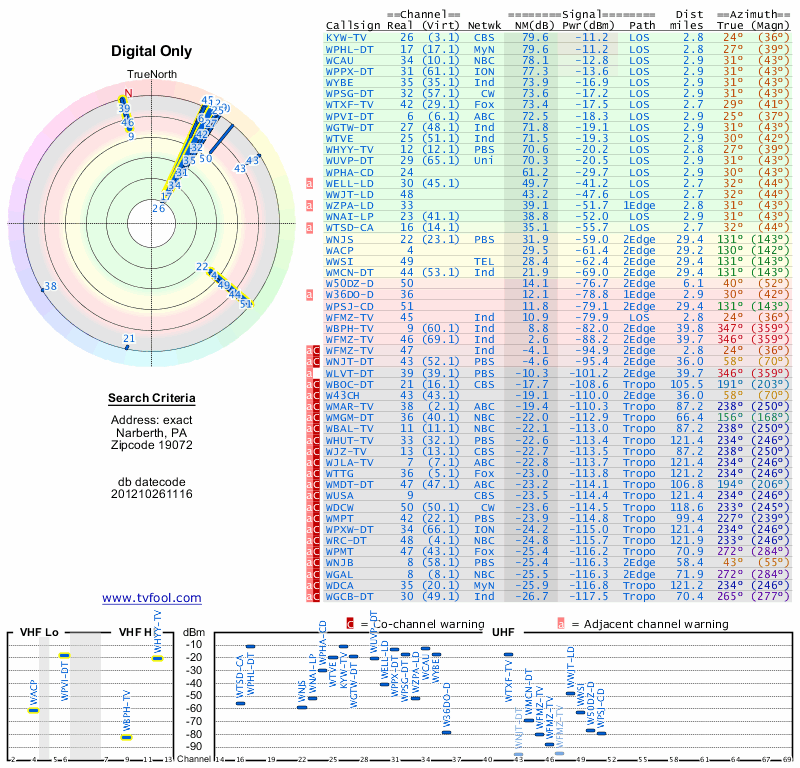Click the Search Criteria heading
Viewport: 800px width, 768px height.
[152, 398]
